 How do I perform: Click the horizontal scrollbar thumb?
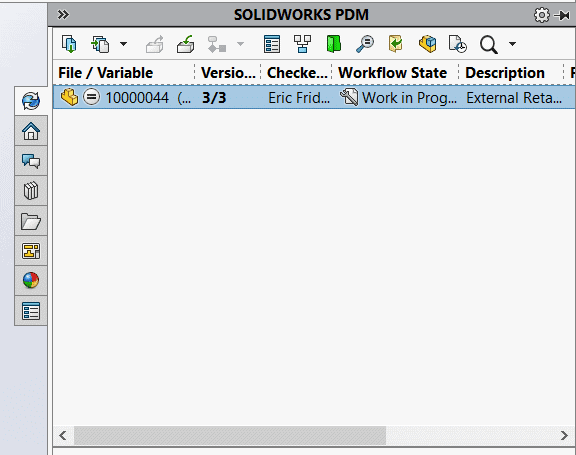(x=230, y=436)
